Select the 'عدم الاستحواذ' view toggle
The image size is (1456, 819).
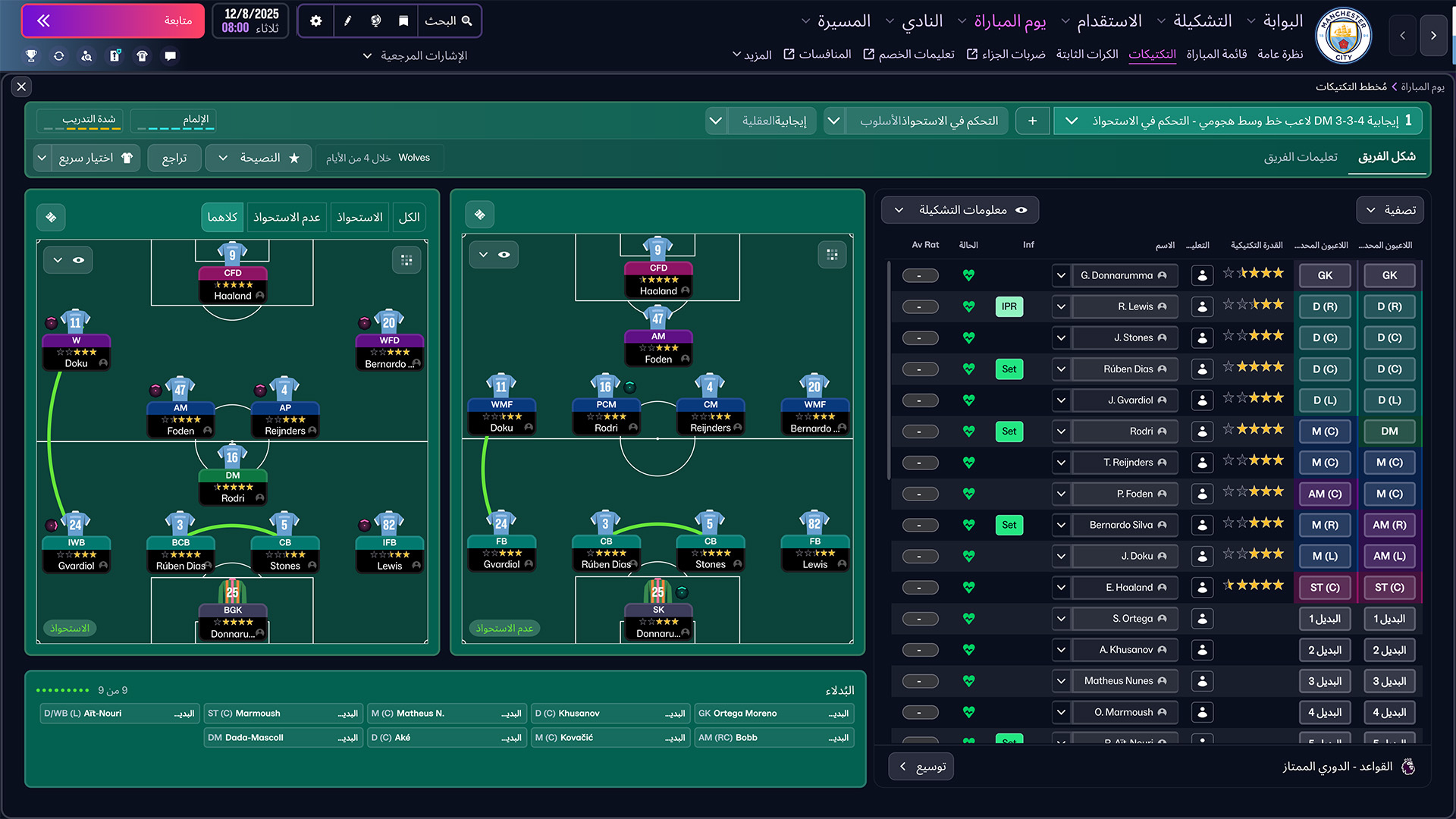pyautogui.click(x=287, y=218)
